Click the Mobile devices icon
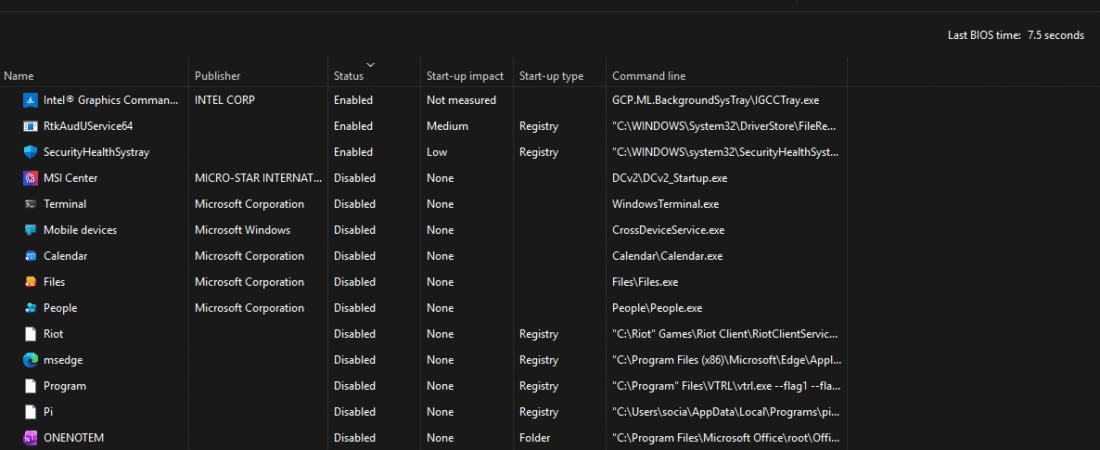The width and height of the screenshot is (1100, 450). (x=30, y=230)
